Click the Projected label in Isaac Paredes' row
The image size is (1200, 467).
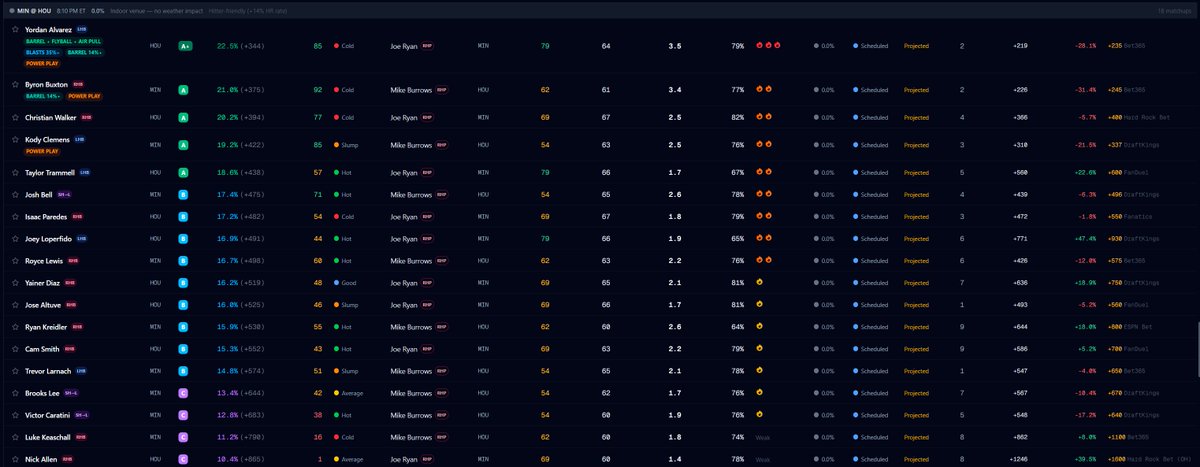click(917, 216)
